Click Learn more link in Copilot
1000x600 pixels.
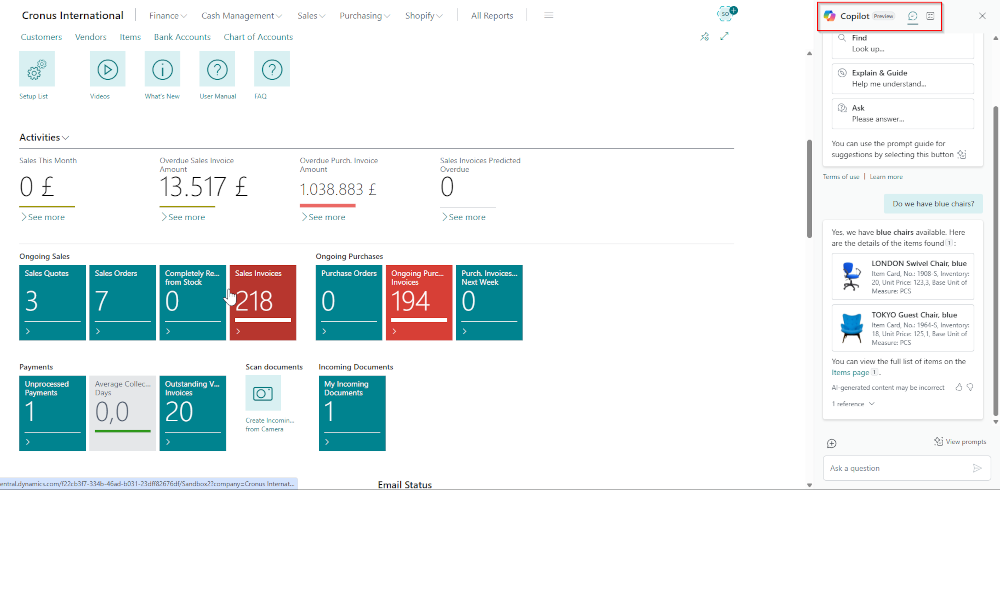[886, 177]
